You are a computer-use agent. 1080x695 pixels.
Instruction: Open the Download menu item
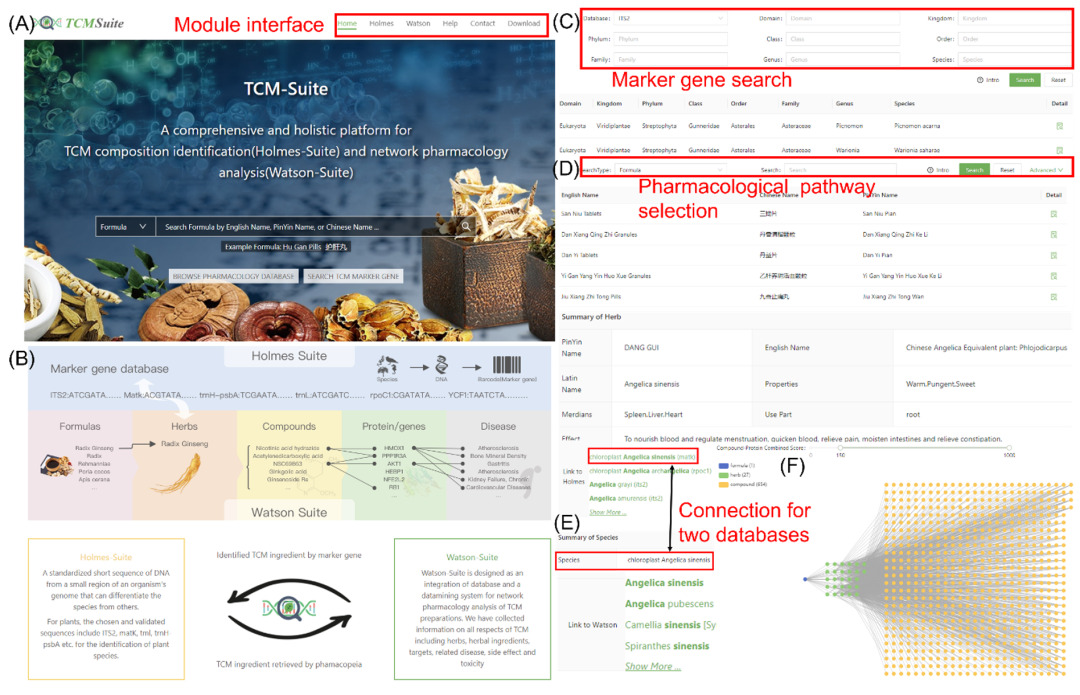coord(523,23)
